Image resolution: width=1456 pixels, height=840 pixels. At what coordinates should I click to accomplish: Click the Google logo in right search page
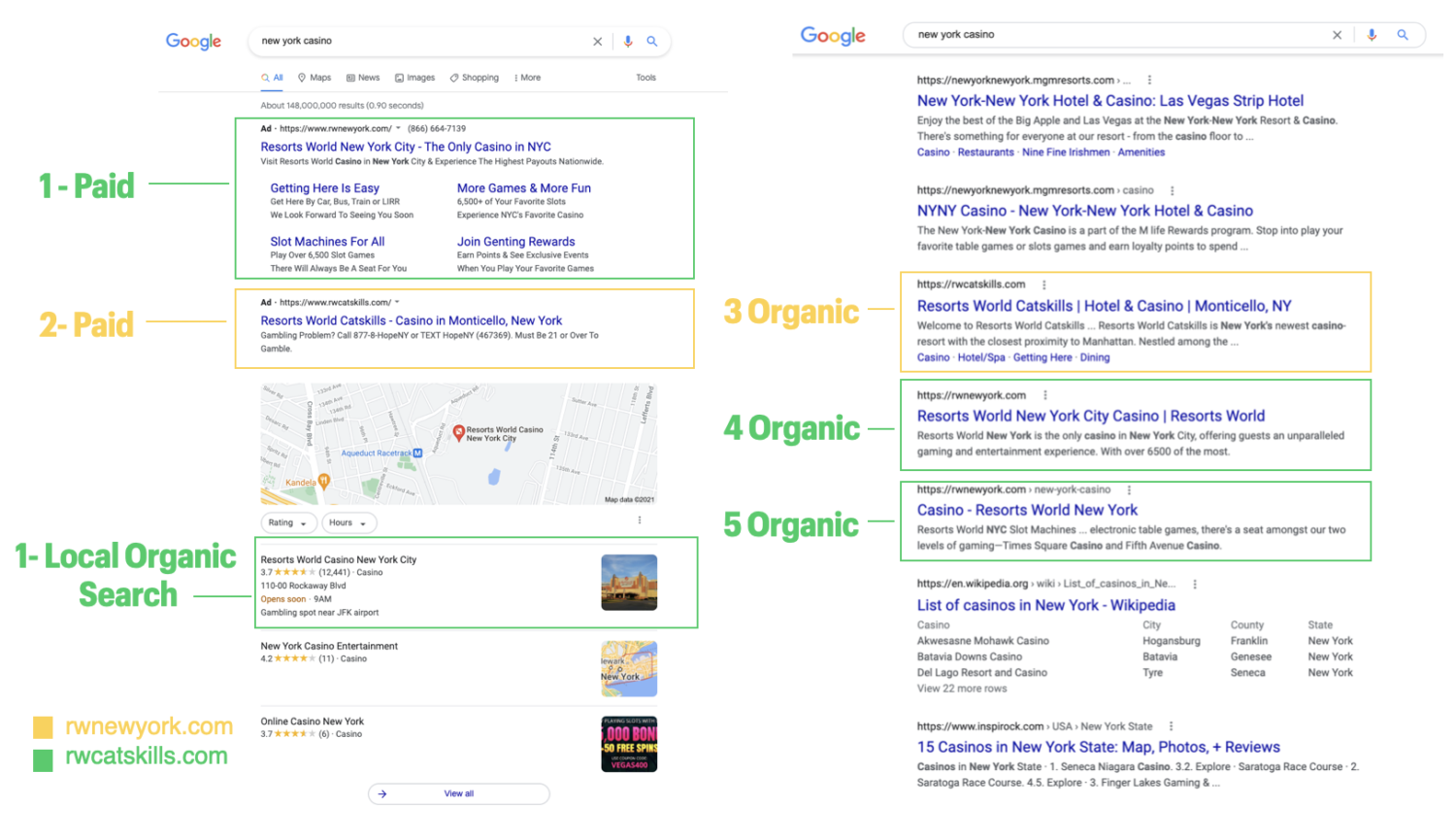tap(833, 36)
